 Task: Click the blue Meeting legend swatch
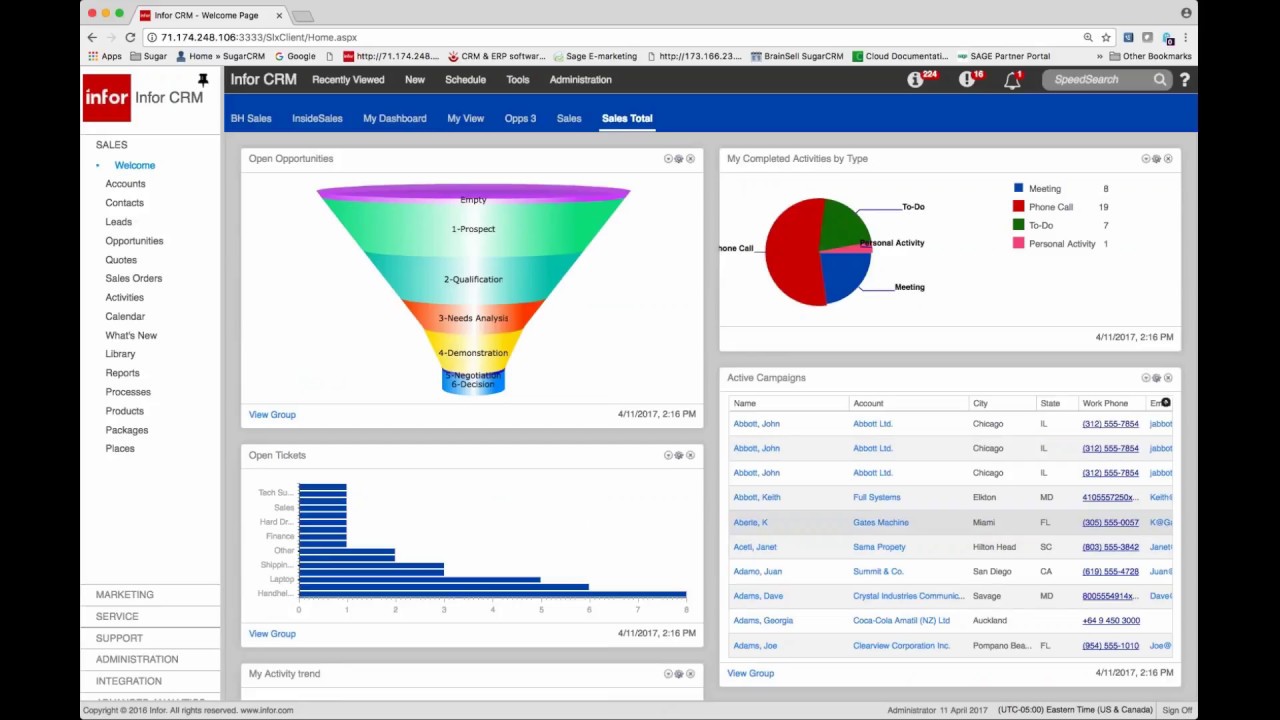(x=1018, y=188)
